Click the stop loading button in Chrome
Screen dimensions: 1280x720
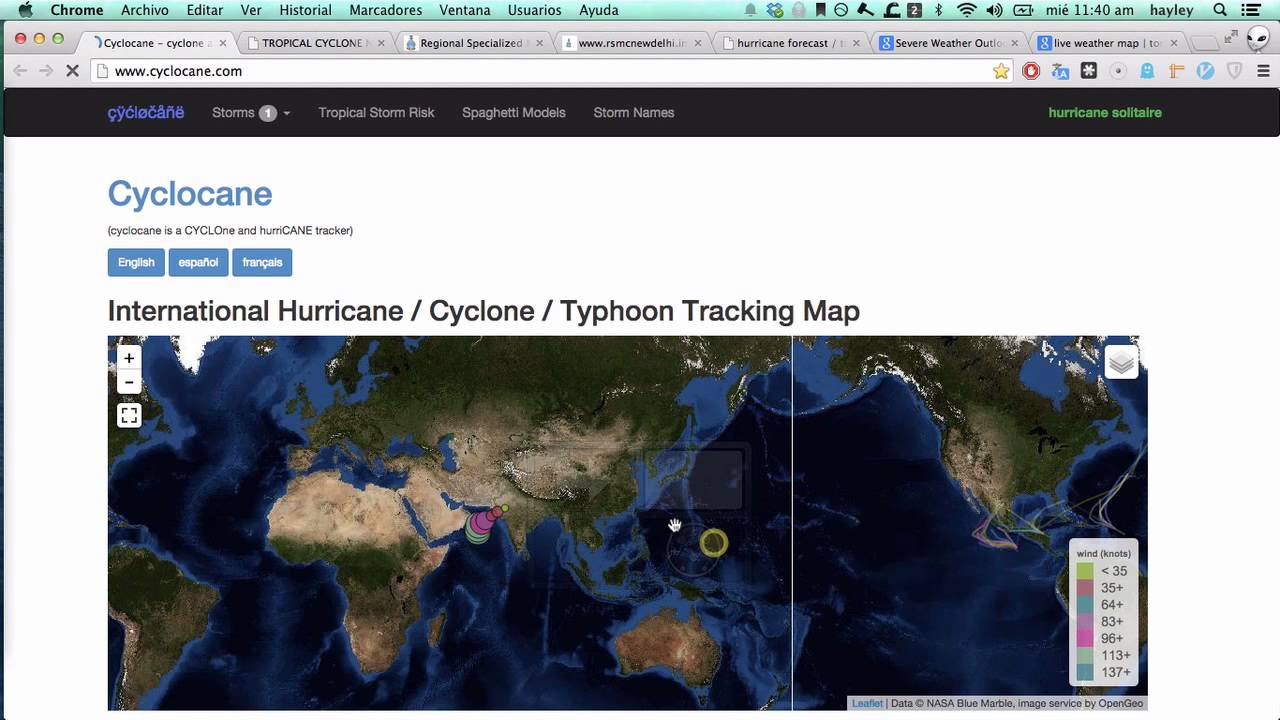(74, 71)
